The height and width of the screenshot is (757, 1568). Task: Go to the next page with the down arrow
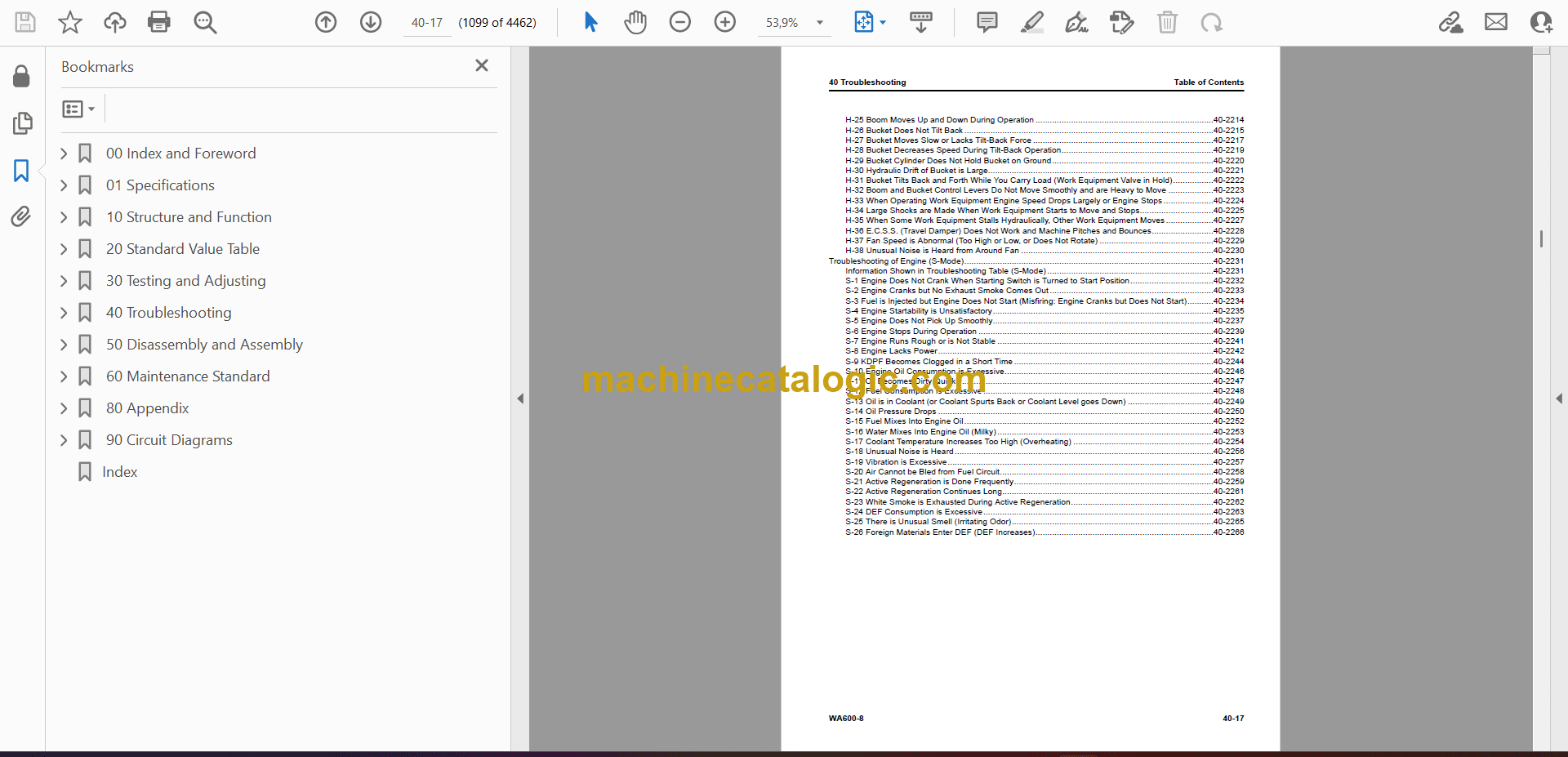coord(371,22)
